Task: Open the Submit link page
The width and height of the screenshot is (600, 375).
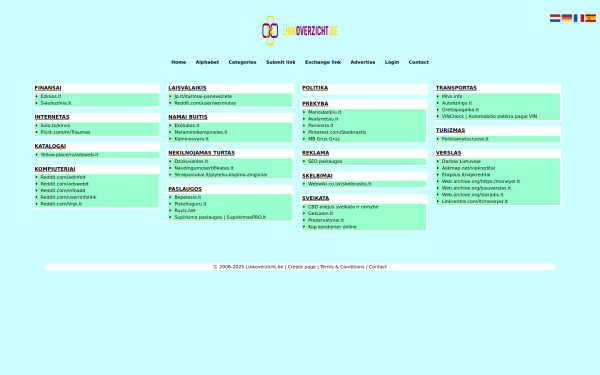Action: [x=280, y=62]
